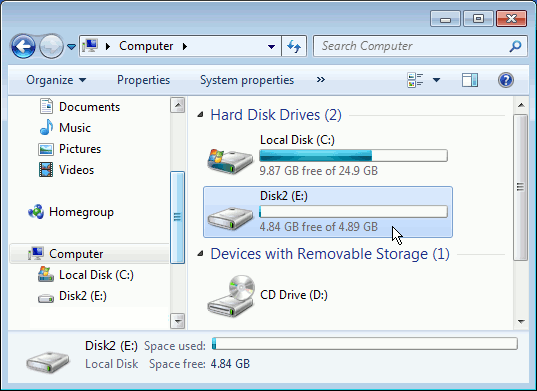Image resolution: width=537 pixels, height=391 pixels.
Task: Select Computer text in address bar
Action: tap(146, 46)
